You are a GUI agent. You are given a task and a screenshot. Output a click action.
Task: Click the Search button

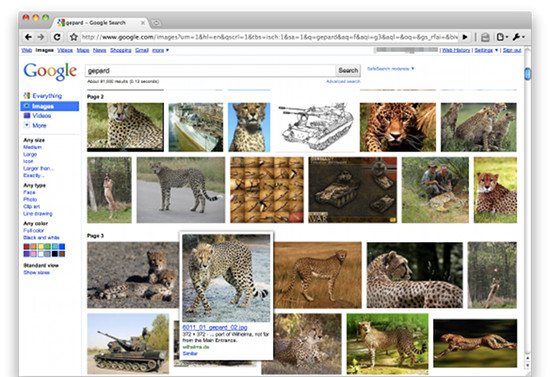pyautogui.click(x=348, y=70)
